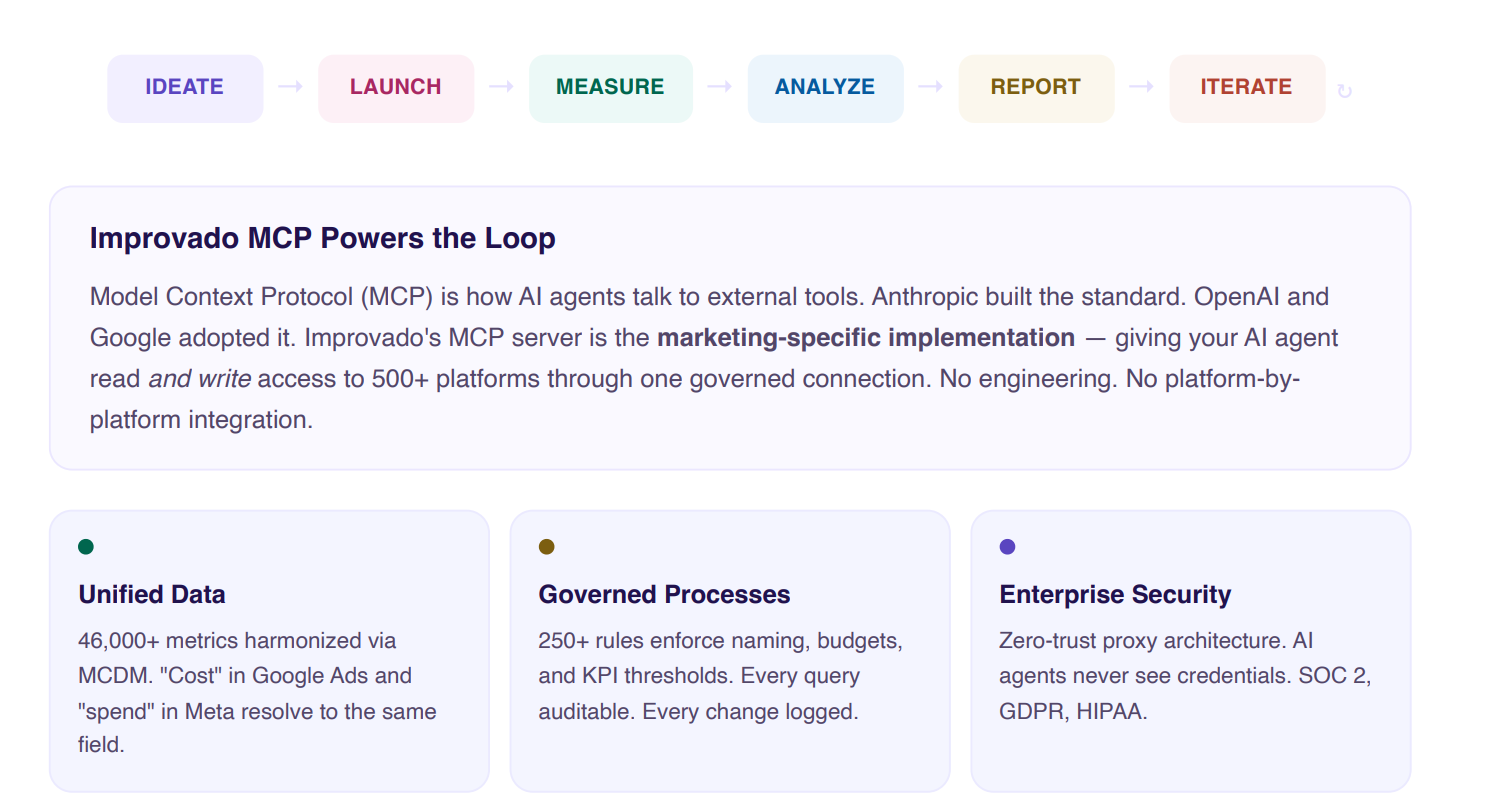Select the ITERATE stage pill
The image size is (1492, 803).
click(1246, 88)
